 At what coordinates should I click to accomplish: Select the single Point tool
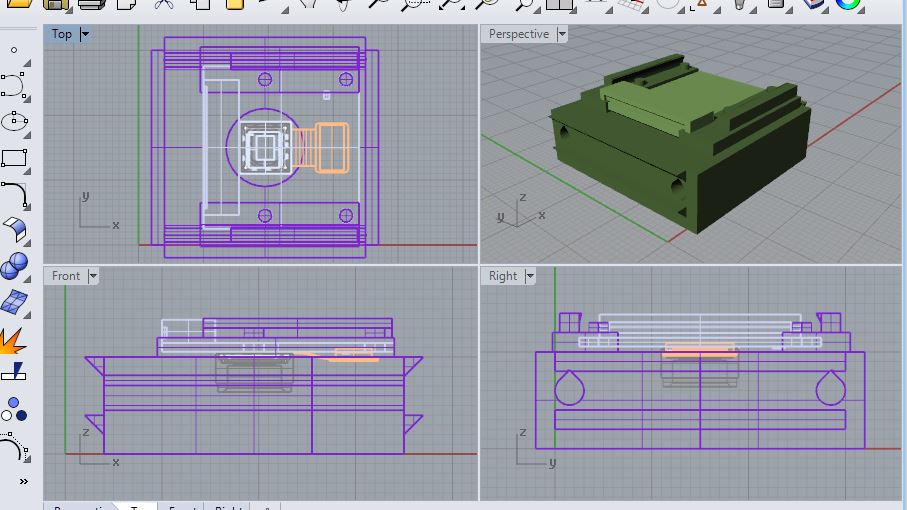(x=14, y=50)
